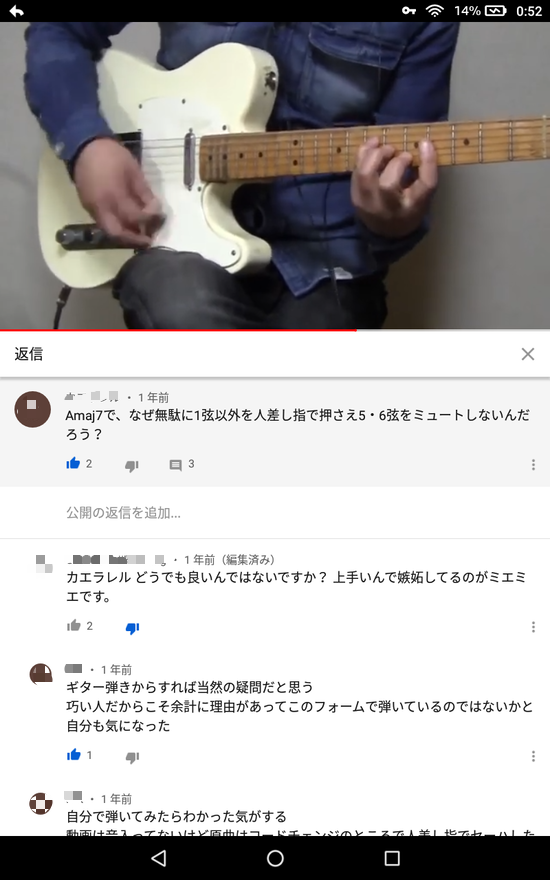
Task: Open avatar of ギター弾き reply author
Action: (41, 674)
